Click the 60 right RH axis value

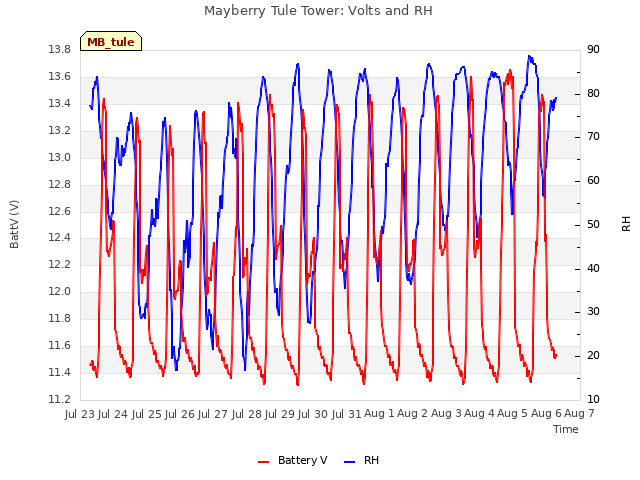point(593,181)
